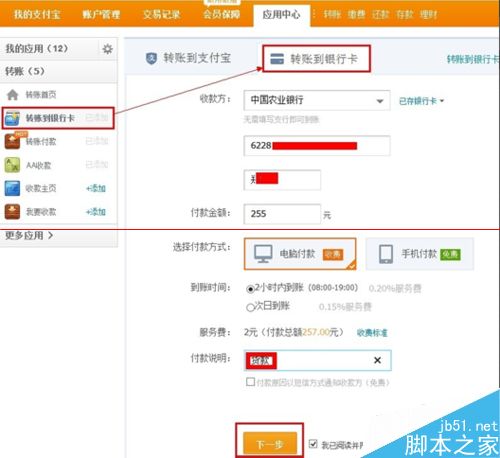Open the 我的支付宝 tab
Viewport: 500px width, 458px height.
pyautogui.click(x=37, y=14)
